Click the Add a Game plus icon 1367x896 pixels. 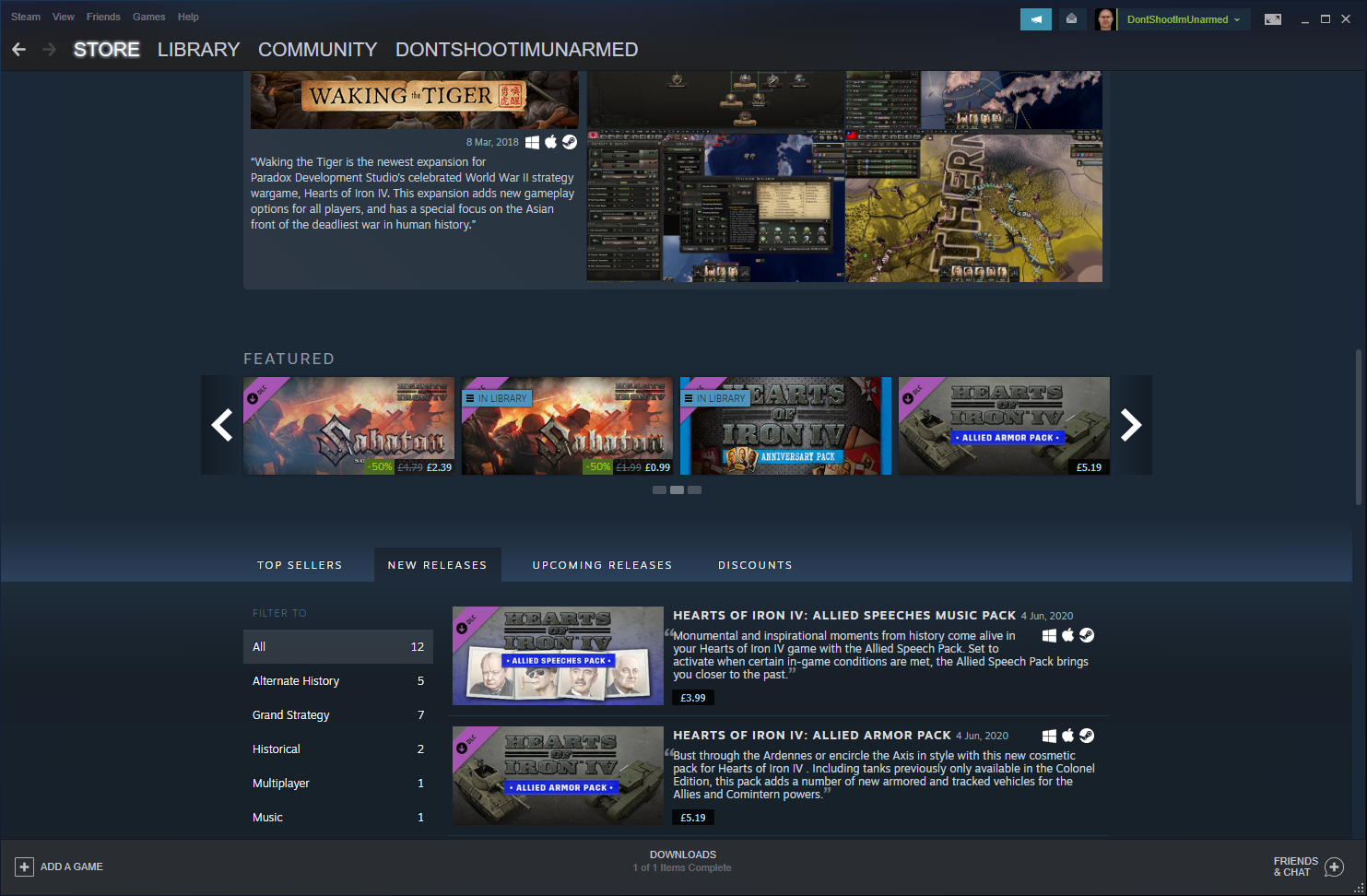point(25,867)
